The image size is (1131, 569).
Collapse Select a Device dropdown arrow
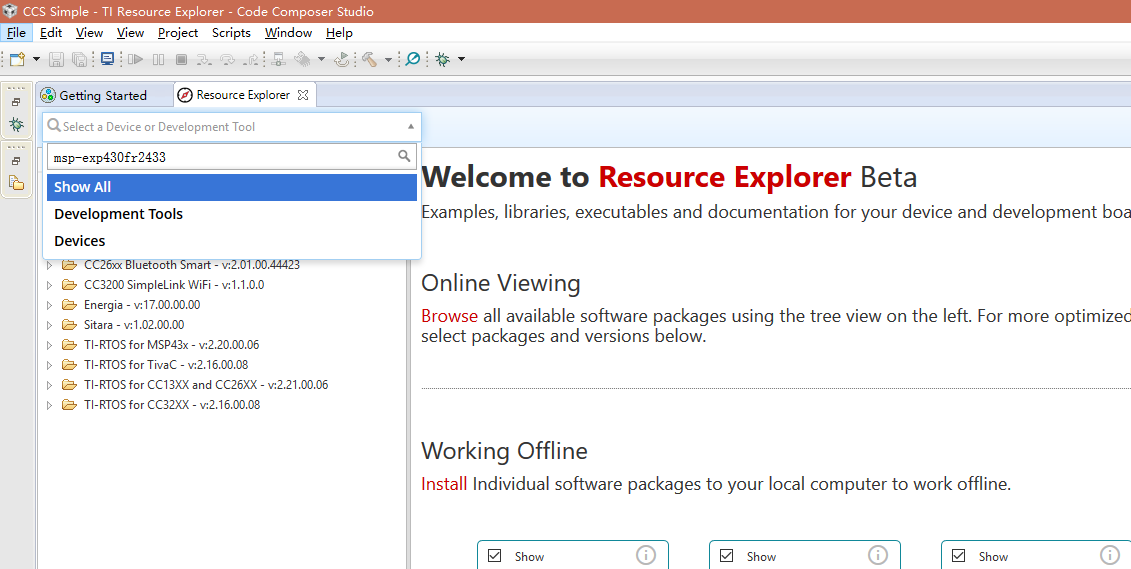[x=410, y=126]
